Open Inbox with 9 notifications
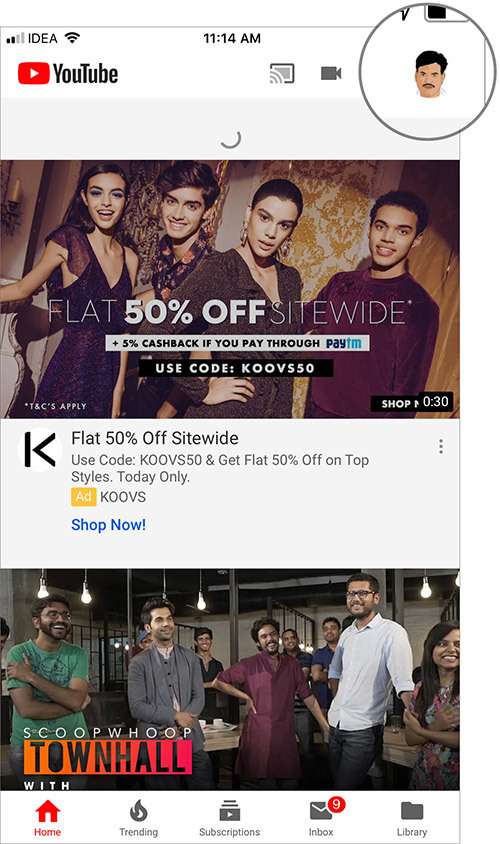 coord(322,818)
